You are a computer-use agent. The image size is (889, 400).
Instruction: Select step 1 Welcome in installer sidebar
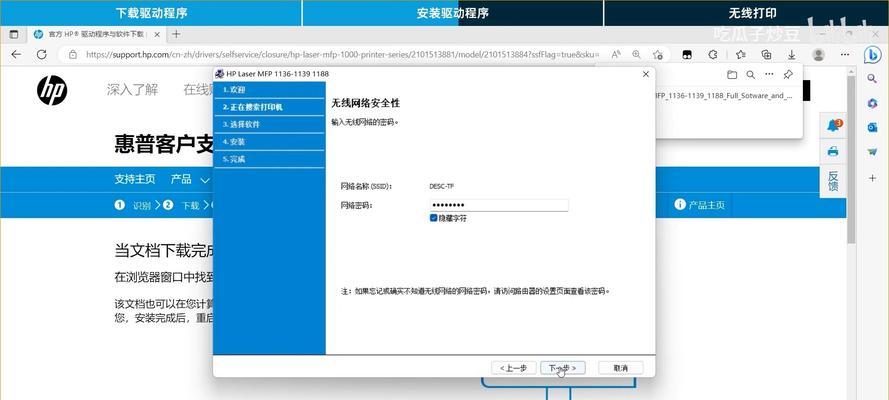[269, 90]
